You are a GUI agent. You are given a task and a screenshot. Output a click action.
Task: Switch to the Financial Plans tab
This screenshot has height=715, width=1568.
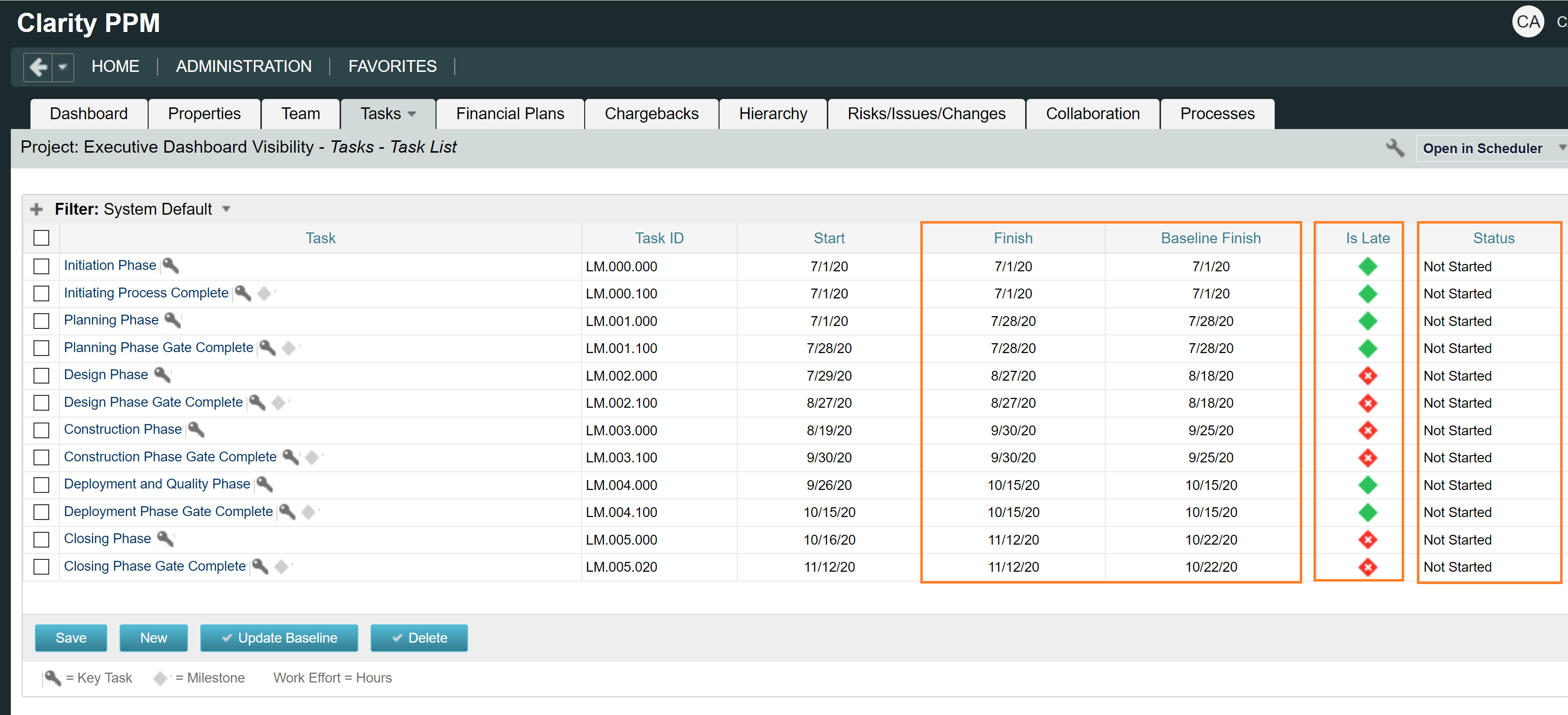click(509, 114)
